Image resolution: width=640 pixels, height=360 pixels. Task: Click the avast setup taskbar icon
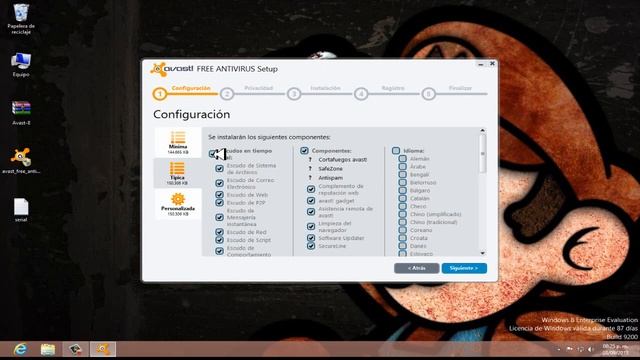(102, 349)
